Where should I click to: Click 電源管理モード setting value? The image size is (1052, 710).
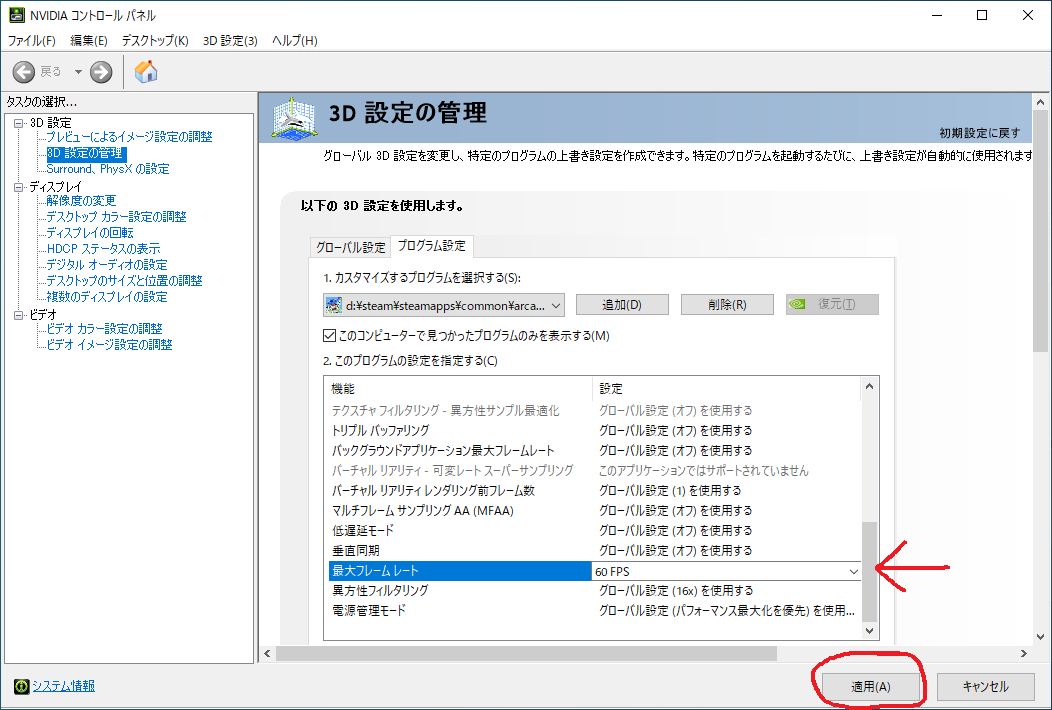coord(727,611)
